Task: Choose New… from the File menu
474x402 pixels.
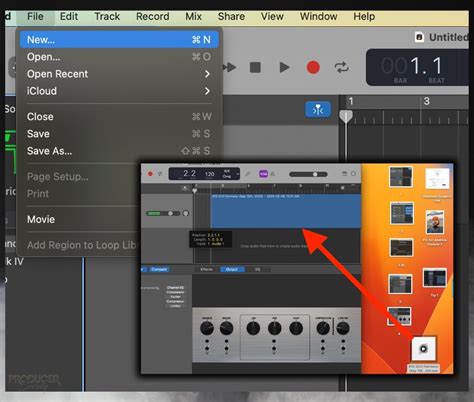Action: pos(119,40)
